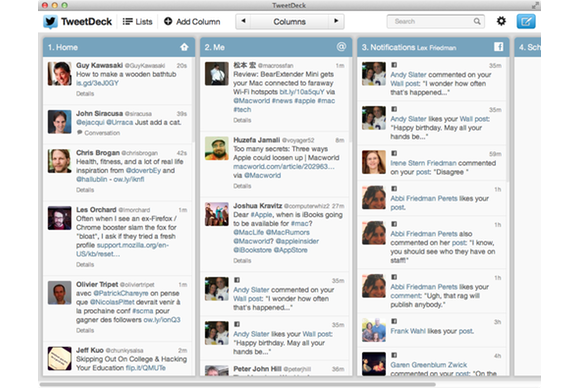The height and width of the screenshot is (388, 580).
Task: Open Abbi Friedman Perets 'also commented' name link
Action: point(424,234)
